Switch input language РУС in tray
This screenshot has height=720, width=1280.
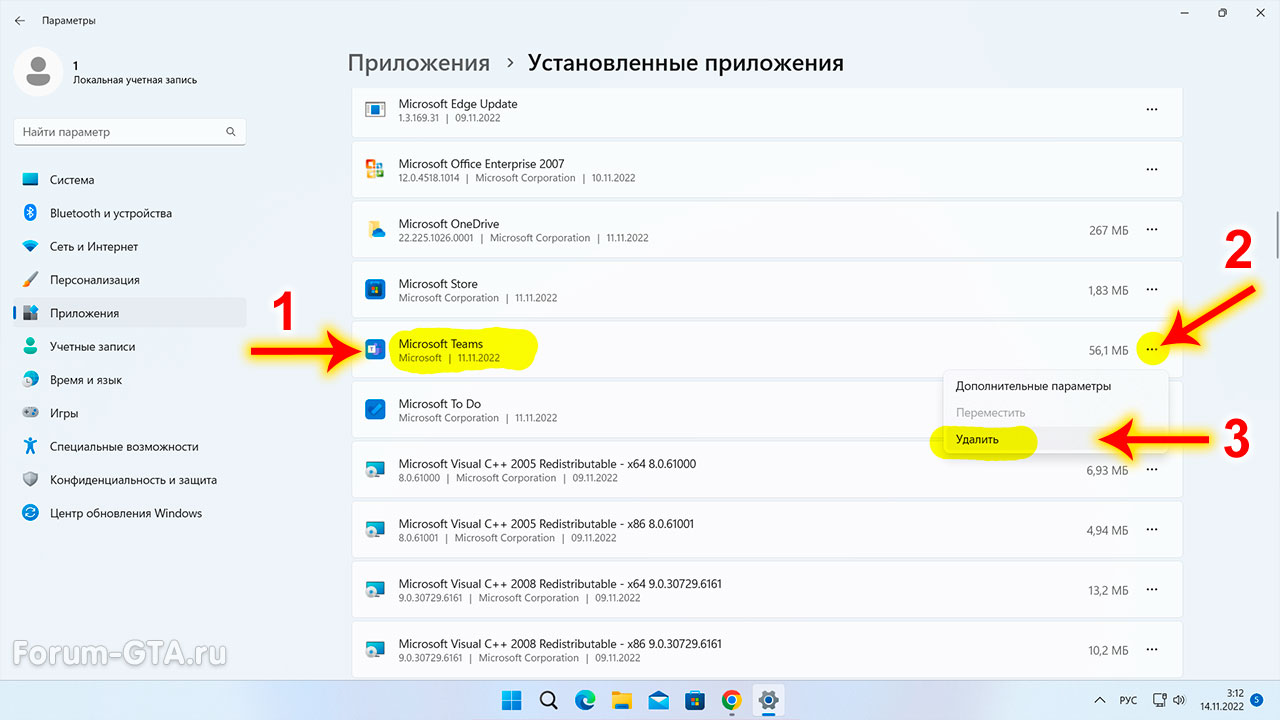tap(1129, 700)
